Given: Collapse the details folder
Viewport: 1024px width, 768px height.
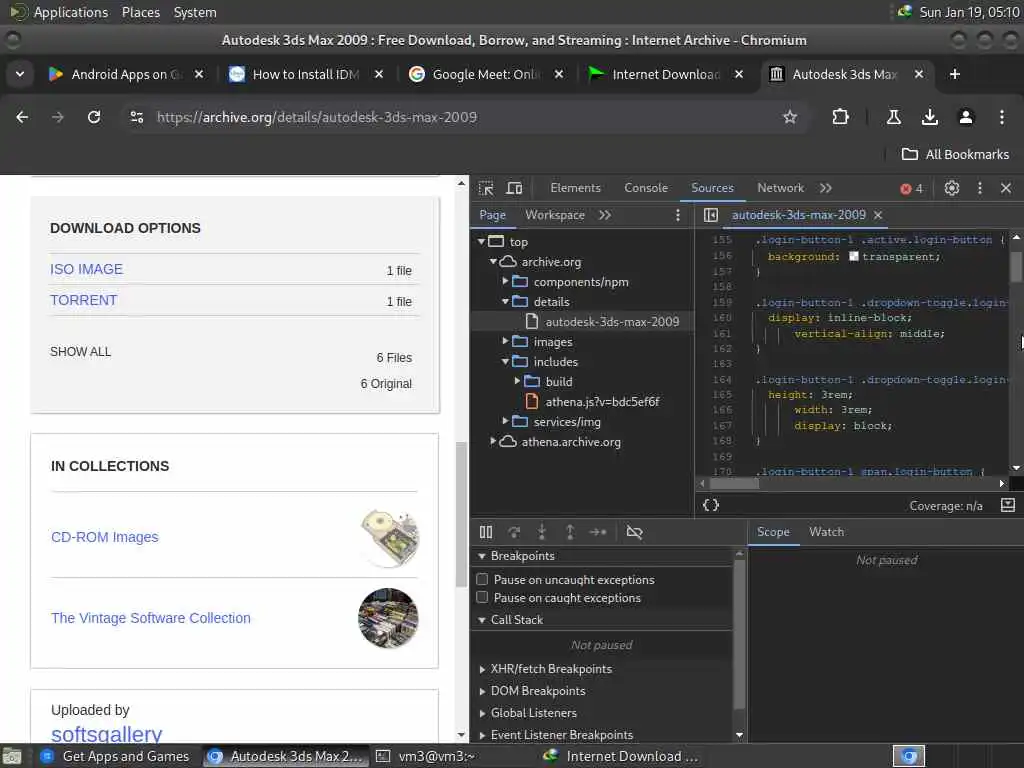Looking at the screenshot, I should [505, 302].
